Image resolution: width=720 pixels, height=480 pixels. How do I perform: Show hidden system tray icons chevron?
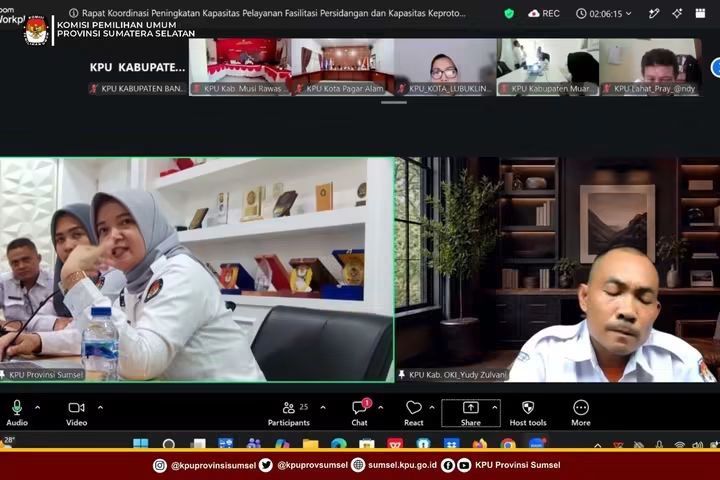597,445
